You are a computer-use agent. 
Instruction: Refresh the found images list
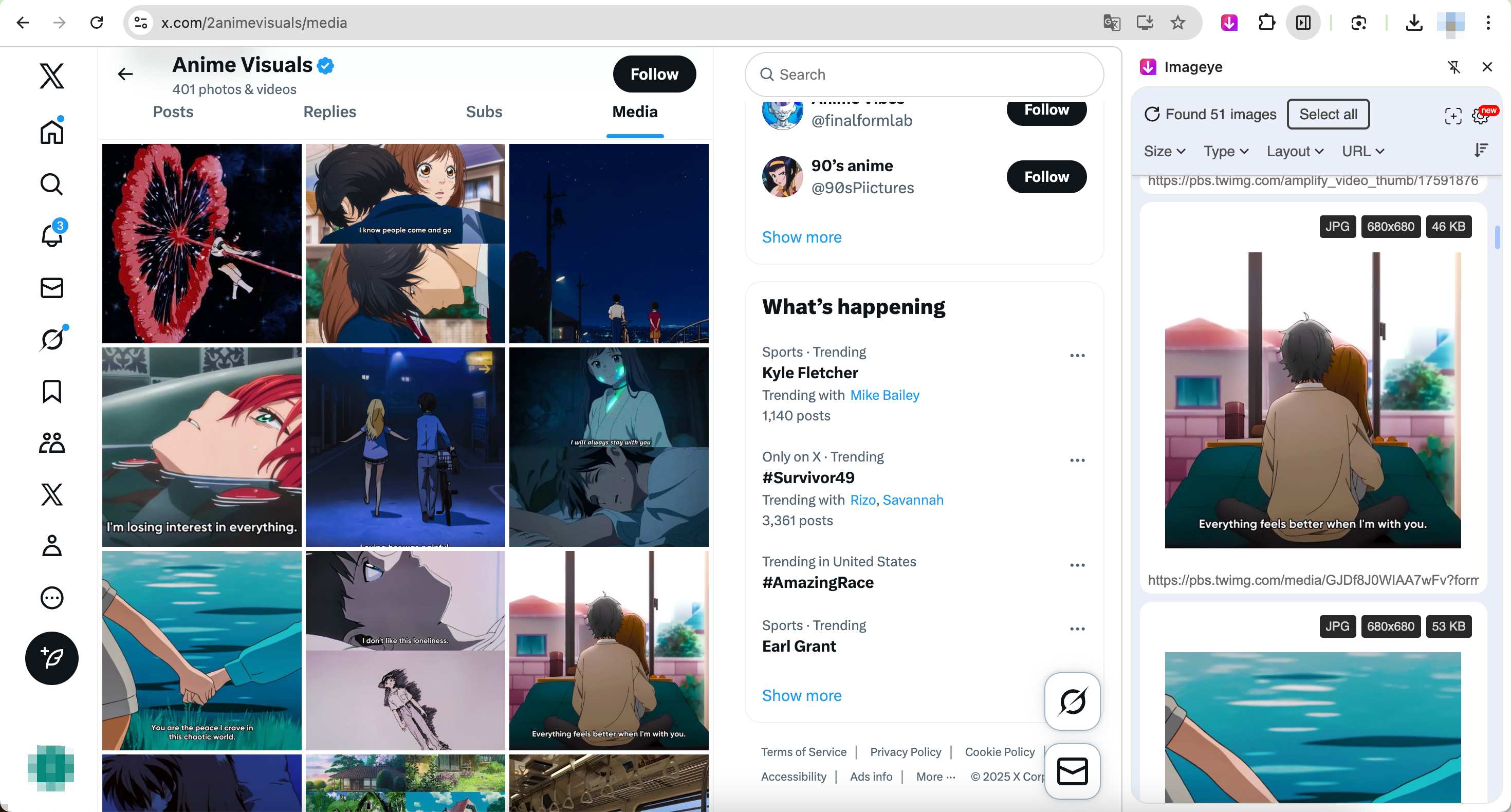click(1152, 115)
